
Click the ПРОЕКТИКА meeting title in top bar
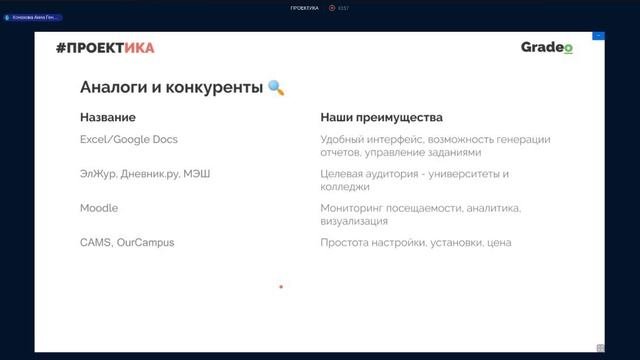click(x=304, y=8)
